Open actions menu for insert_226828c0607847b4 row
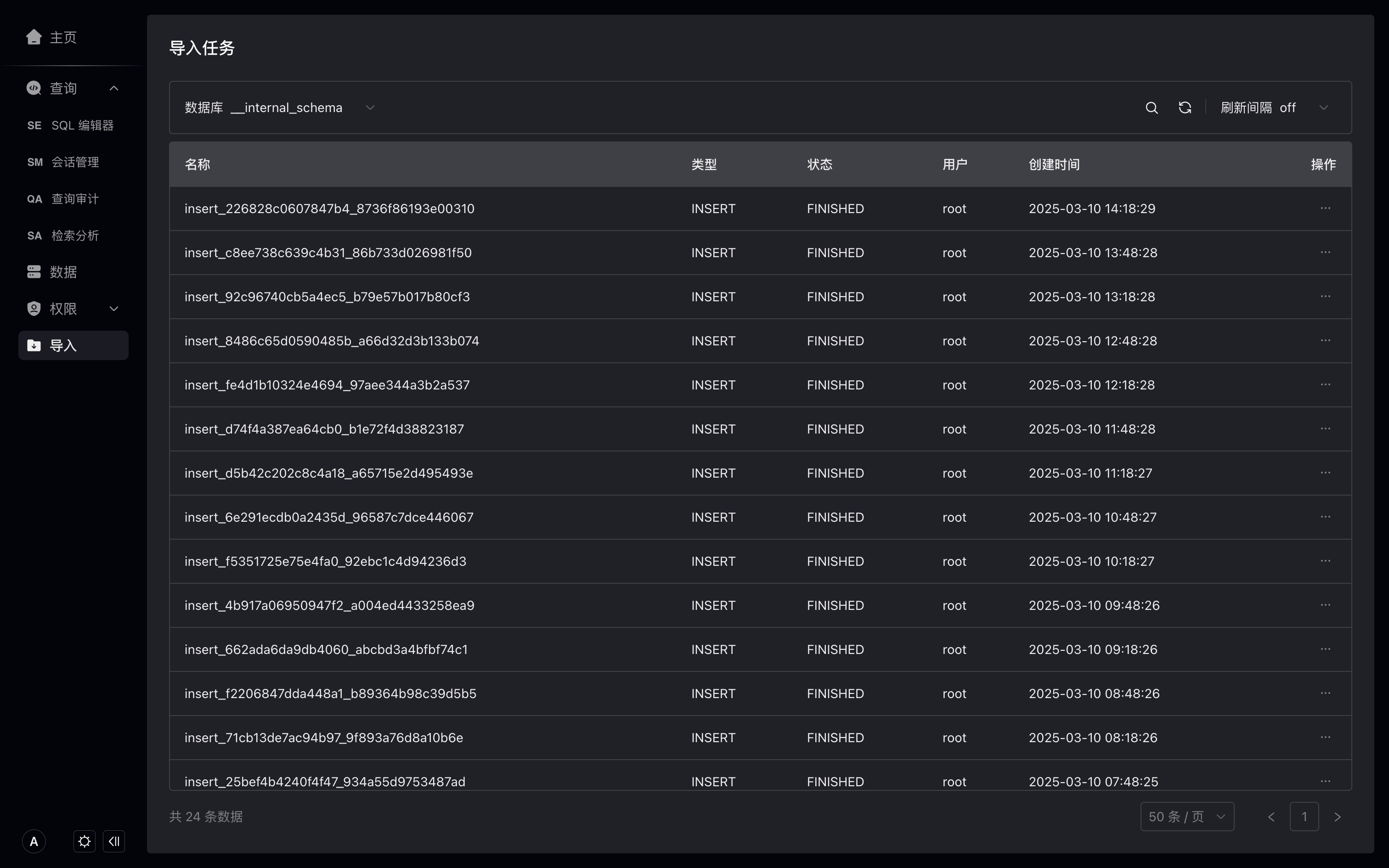 1325,209
